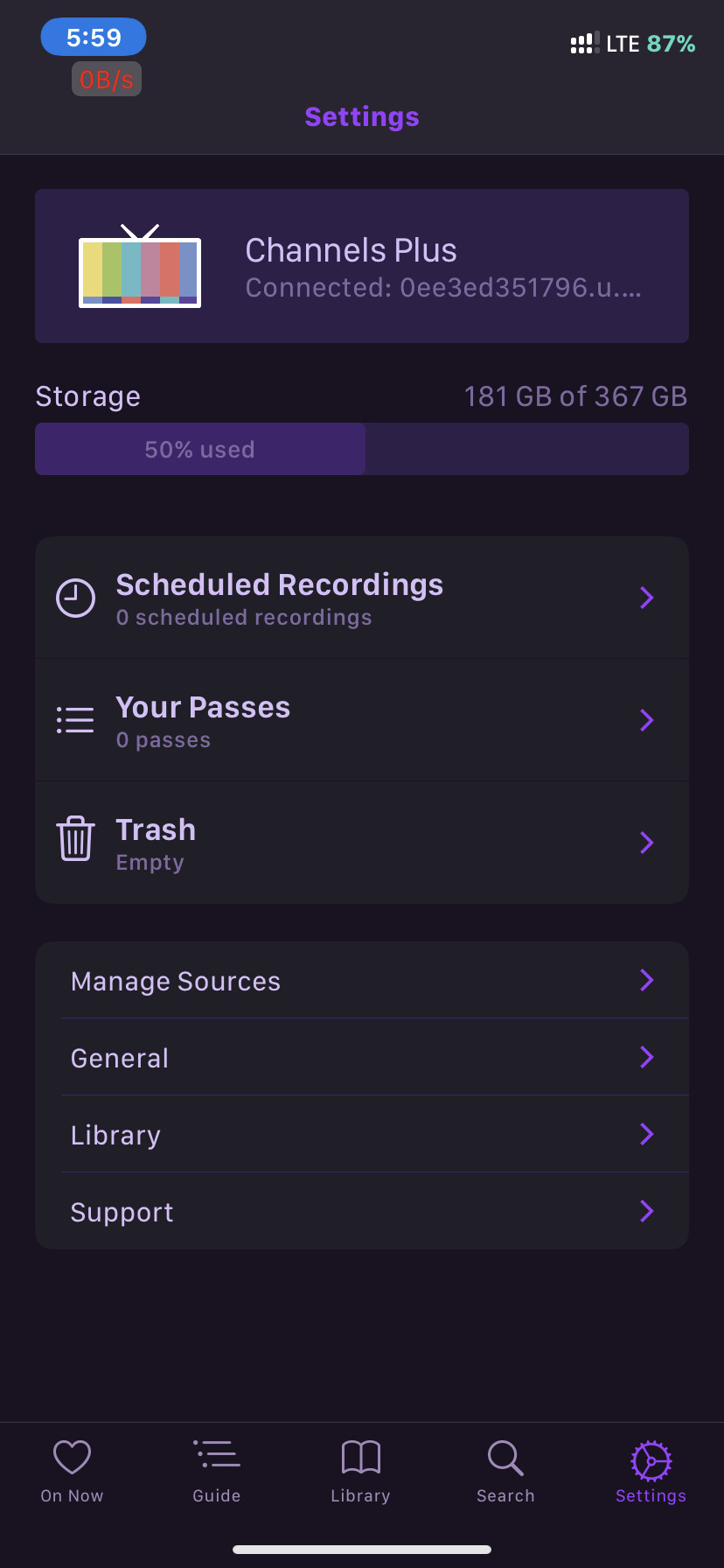The height and width of the screenshot is (1568, 724).
Task: Open the On Now heart tab
Action: tap(72, 1472)
